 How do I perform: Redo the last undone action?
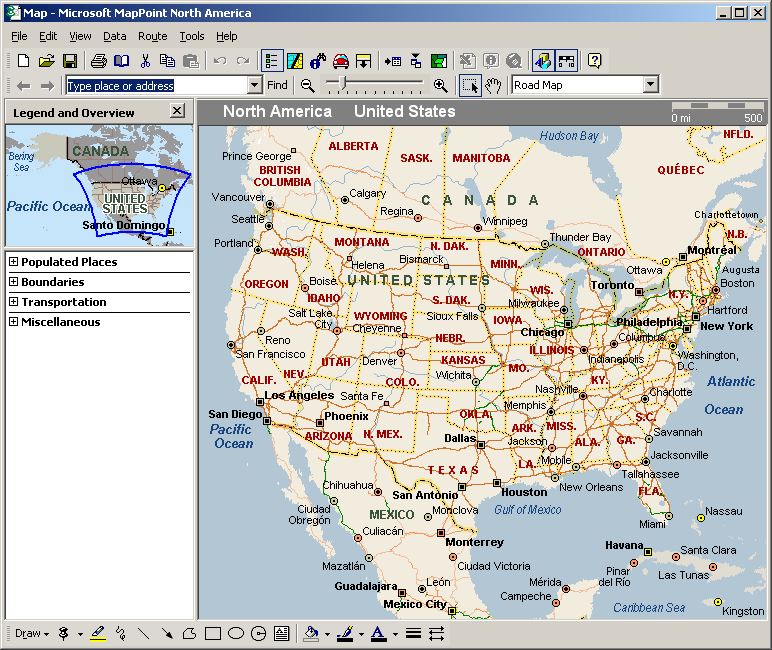[243, 61]
